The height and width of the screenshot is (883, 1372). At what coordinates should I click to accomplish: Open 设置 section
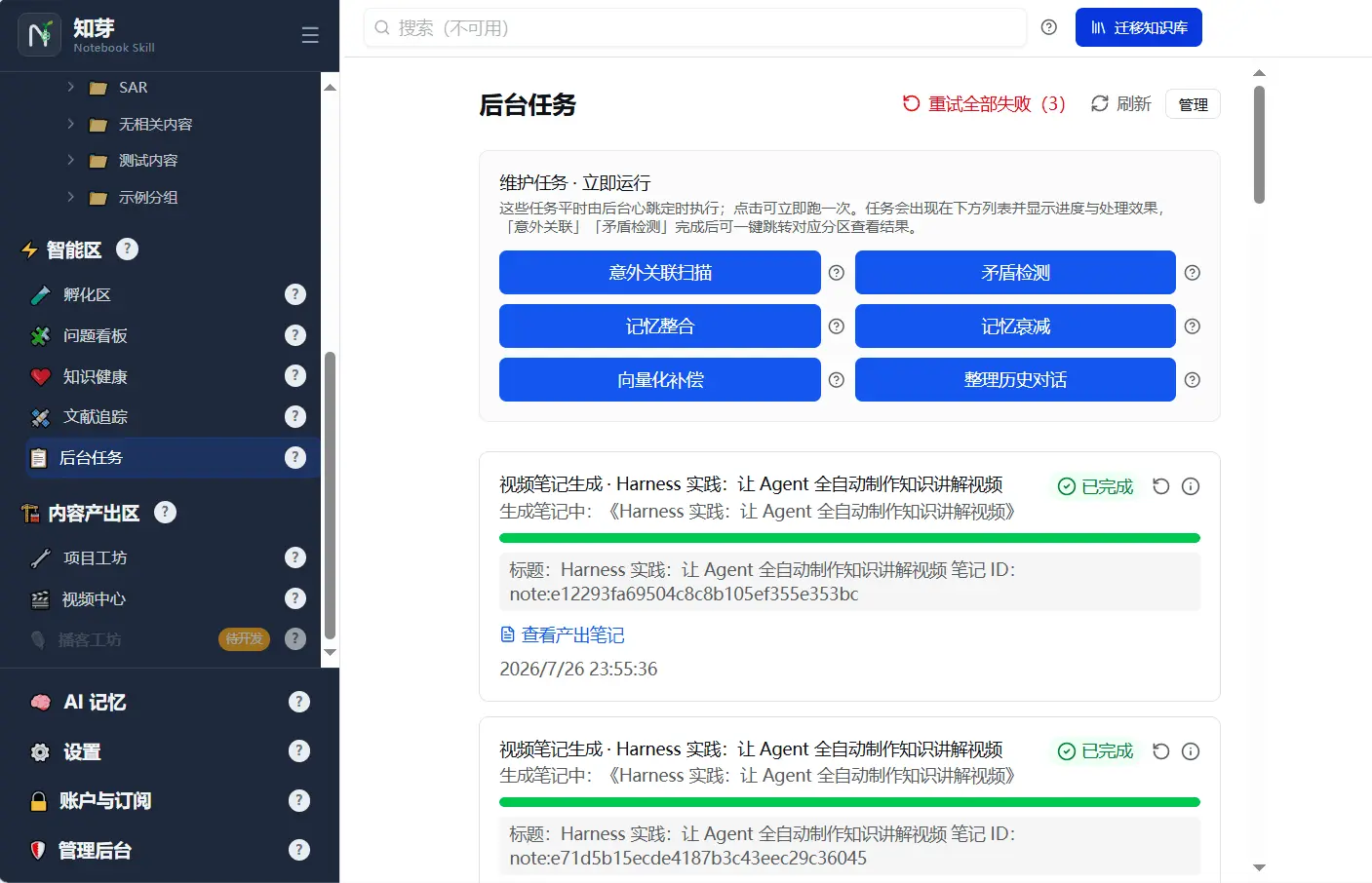pyautogui.click(x=82, y=751)
